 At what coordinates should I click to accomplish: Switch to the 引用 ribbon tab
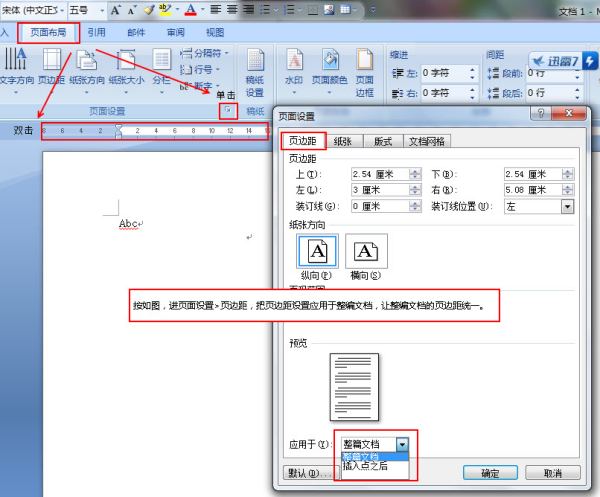[96, 33]
